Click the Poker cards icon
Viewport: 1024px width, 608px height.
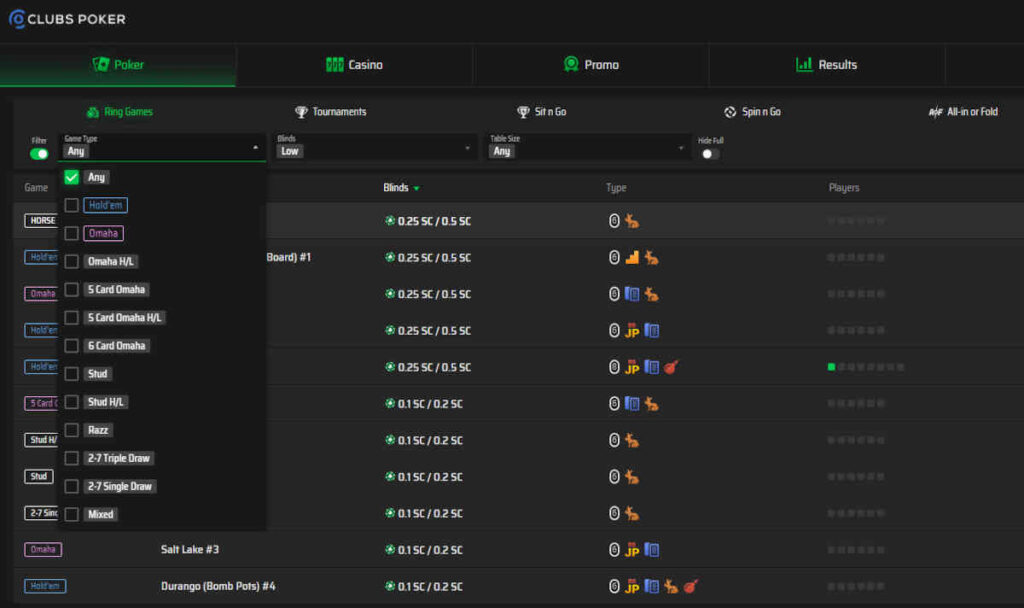tap(101, 64)
